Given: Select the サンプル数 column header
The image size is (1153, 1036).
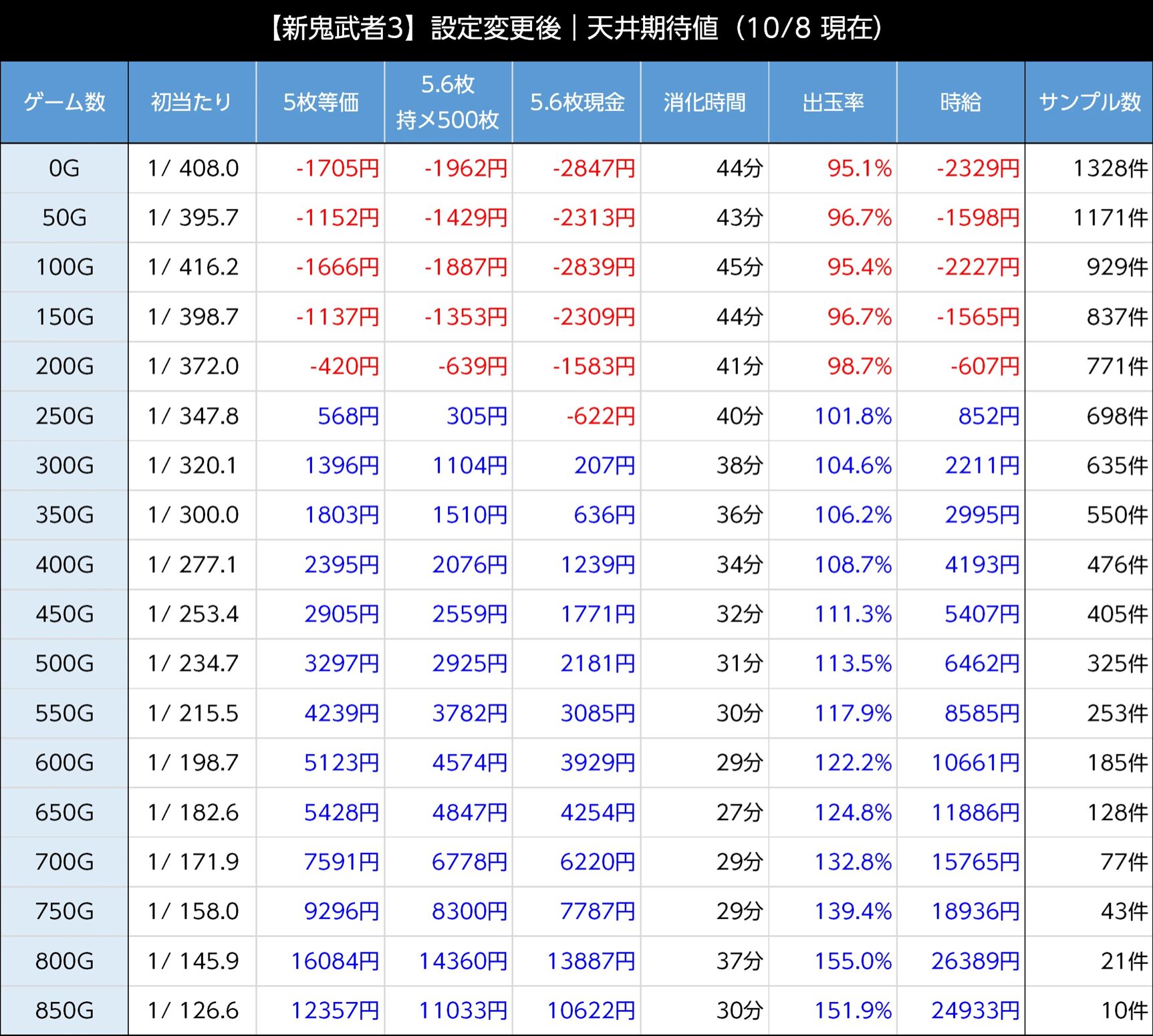Looking at the screenshot, I should click(x=1089, y=102).
